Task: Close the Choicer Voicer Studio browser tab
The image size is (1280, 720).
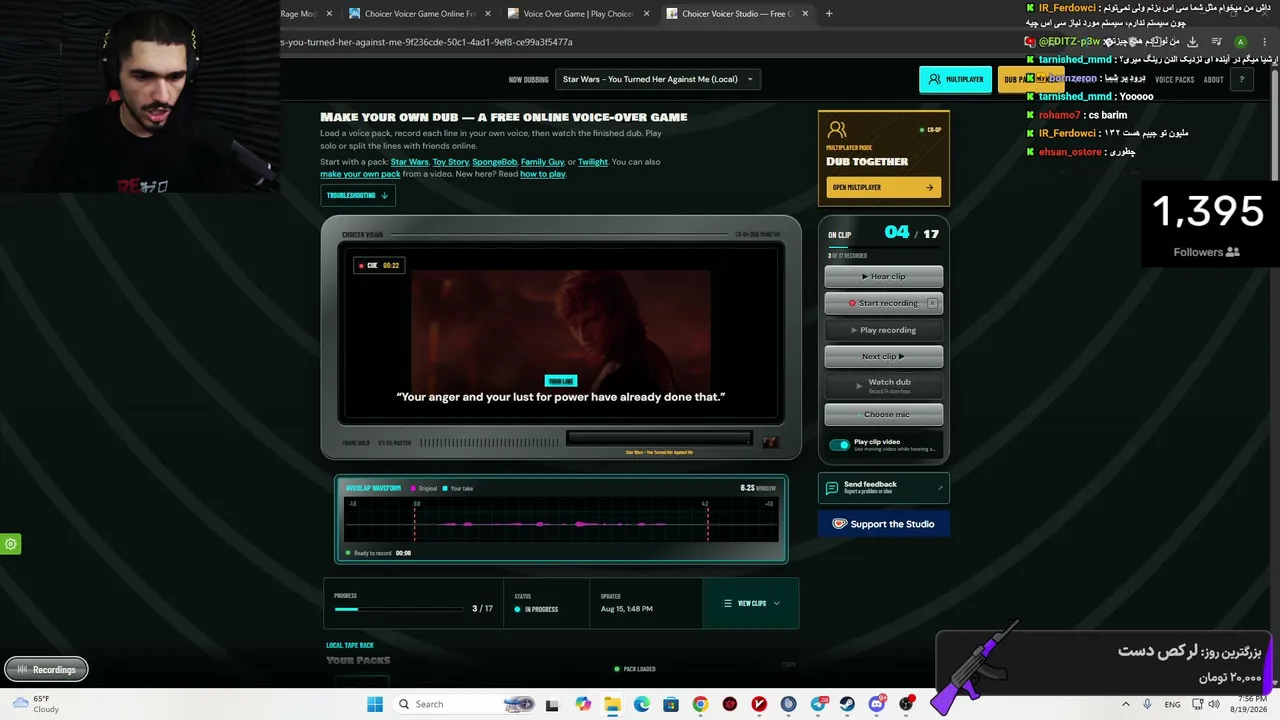Action: [804, 14]
